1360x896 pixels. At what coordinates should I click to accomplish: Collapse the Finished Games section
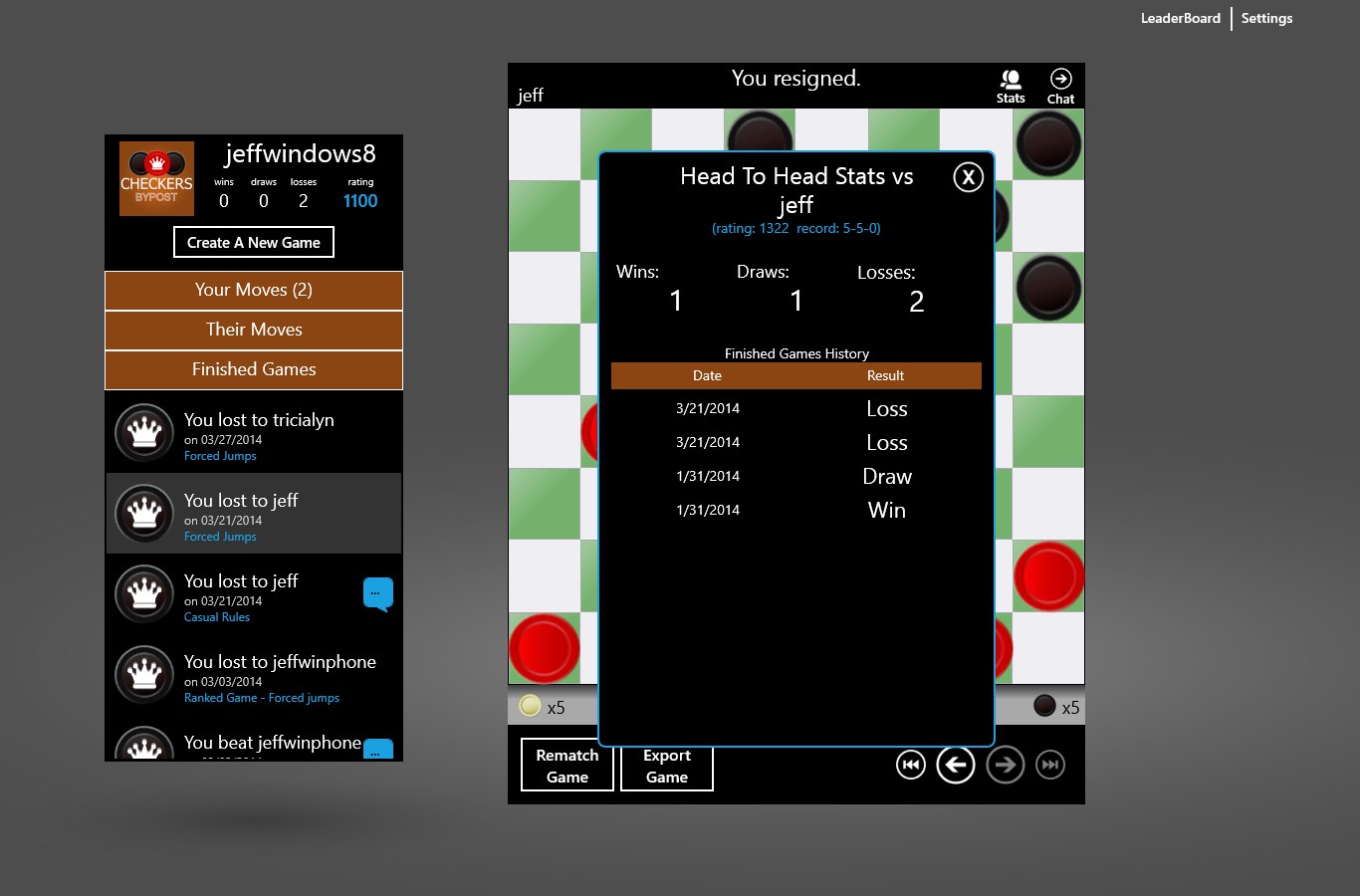[253, 369]
